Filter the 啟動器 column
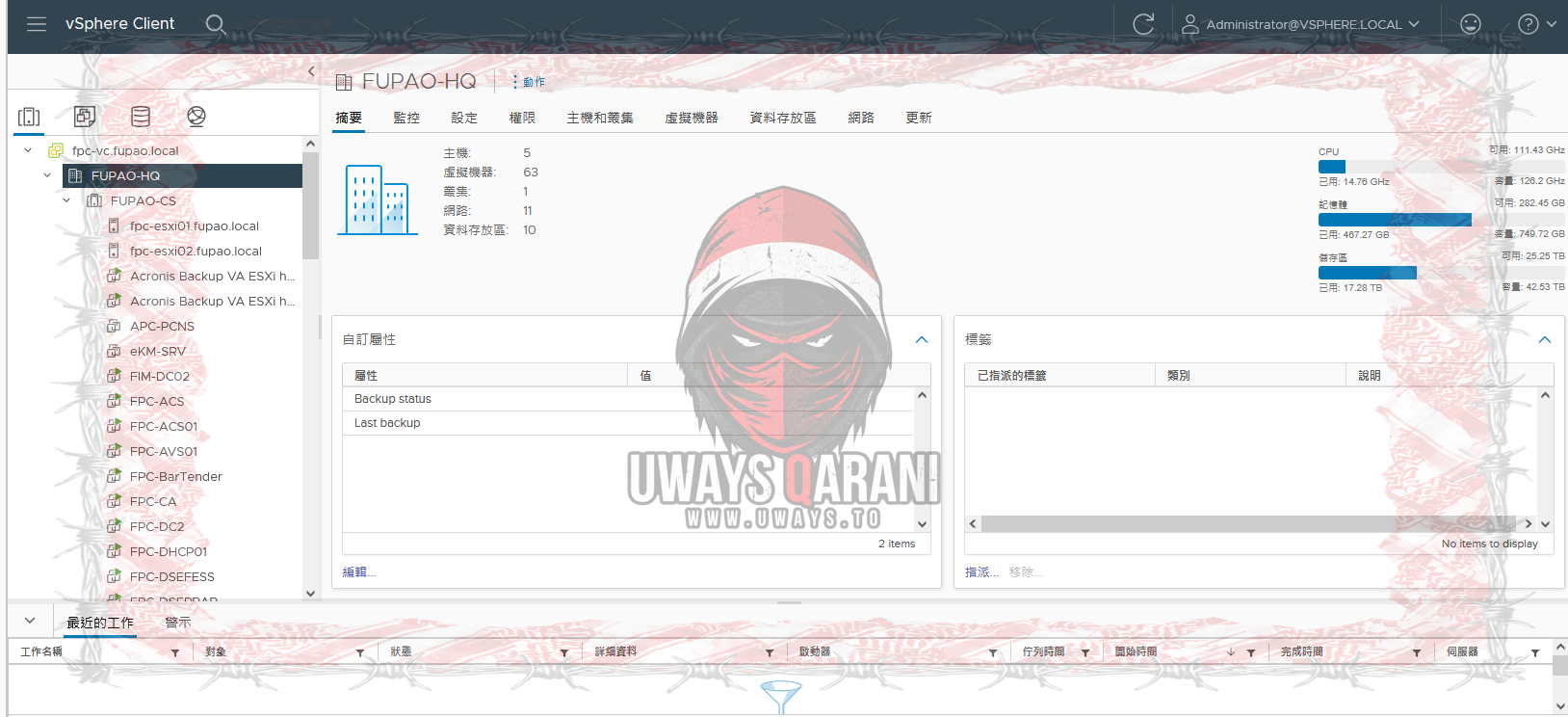Viewport: 1568px width, 717px height. (993, 652)
